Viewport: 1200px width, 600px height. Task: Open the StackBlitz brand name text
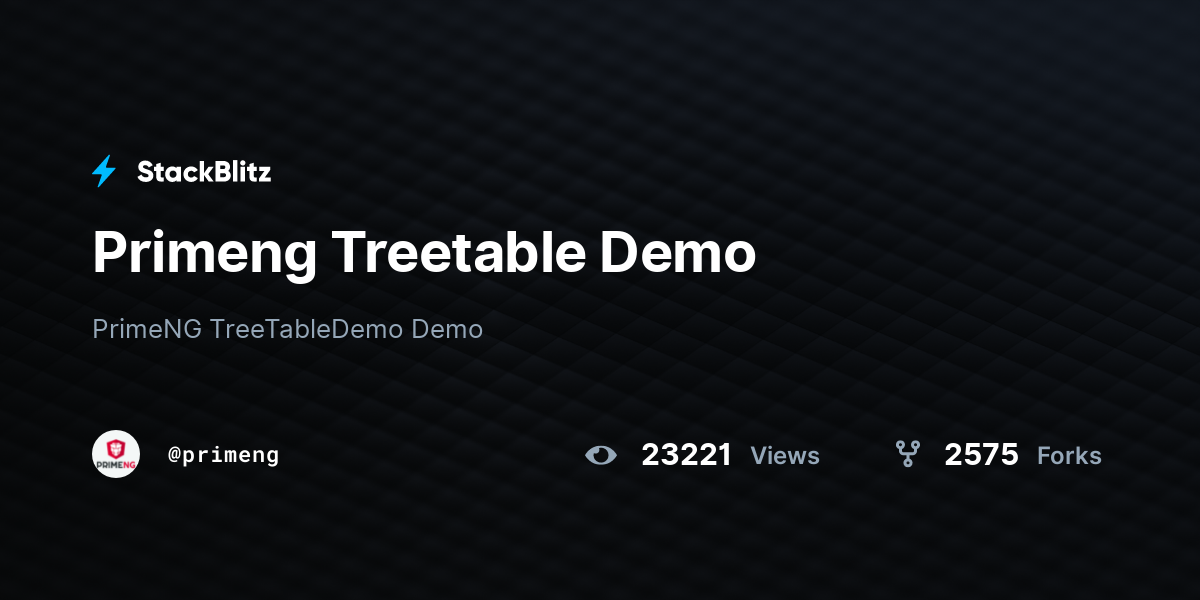(x=204, y=172)
